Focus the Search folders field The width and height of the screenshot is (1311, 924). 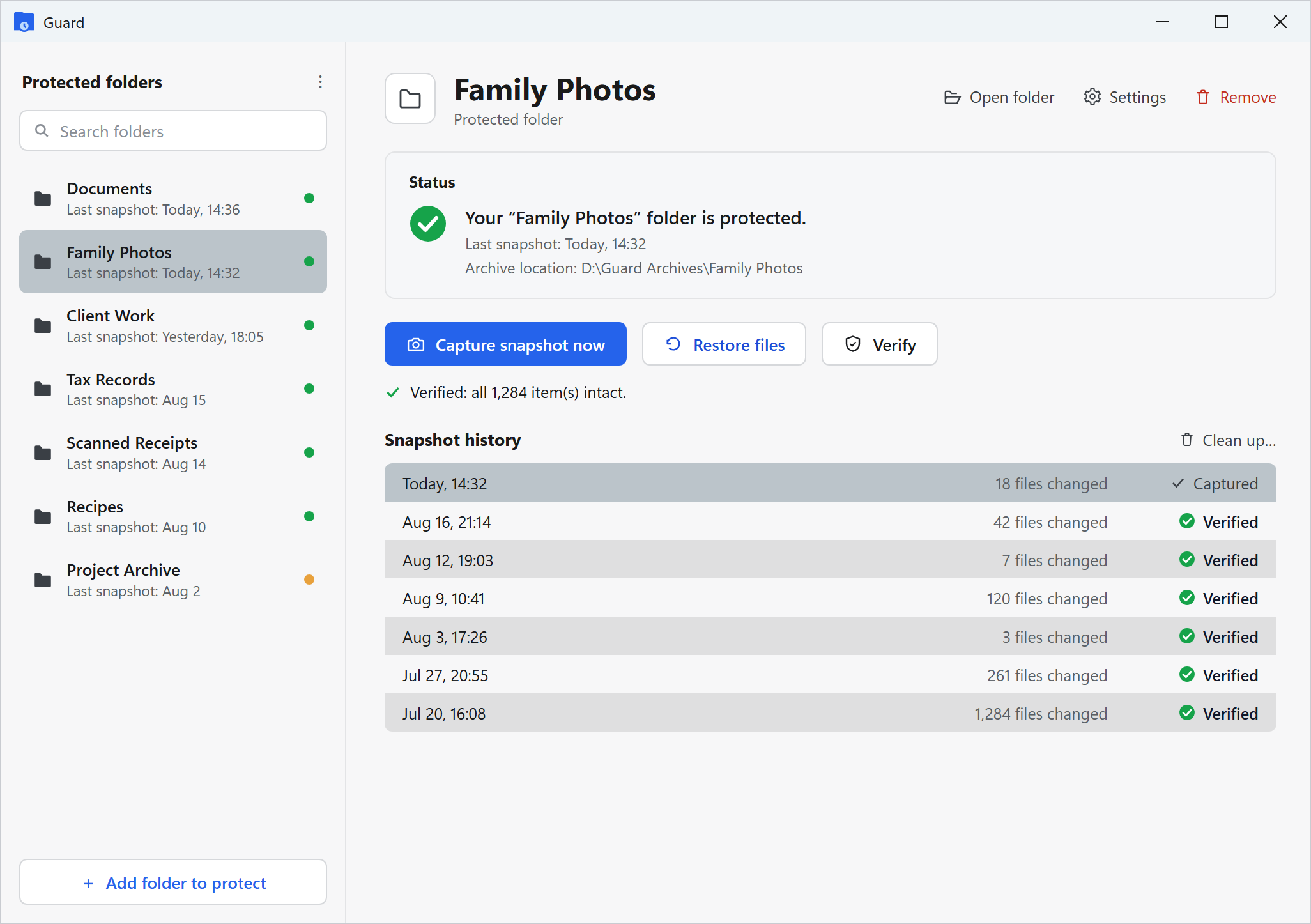tap(173, 131)
